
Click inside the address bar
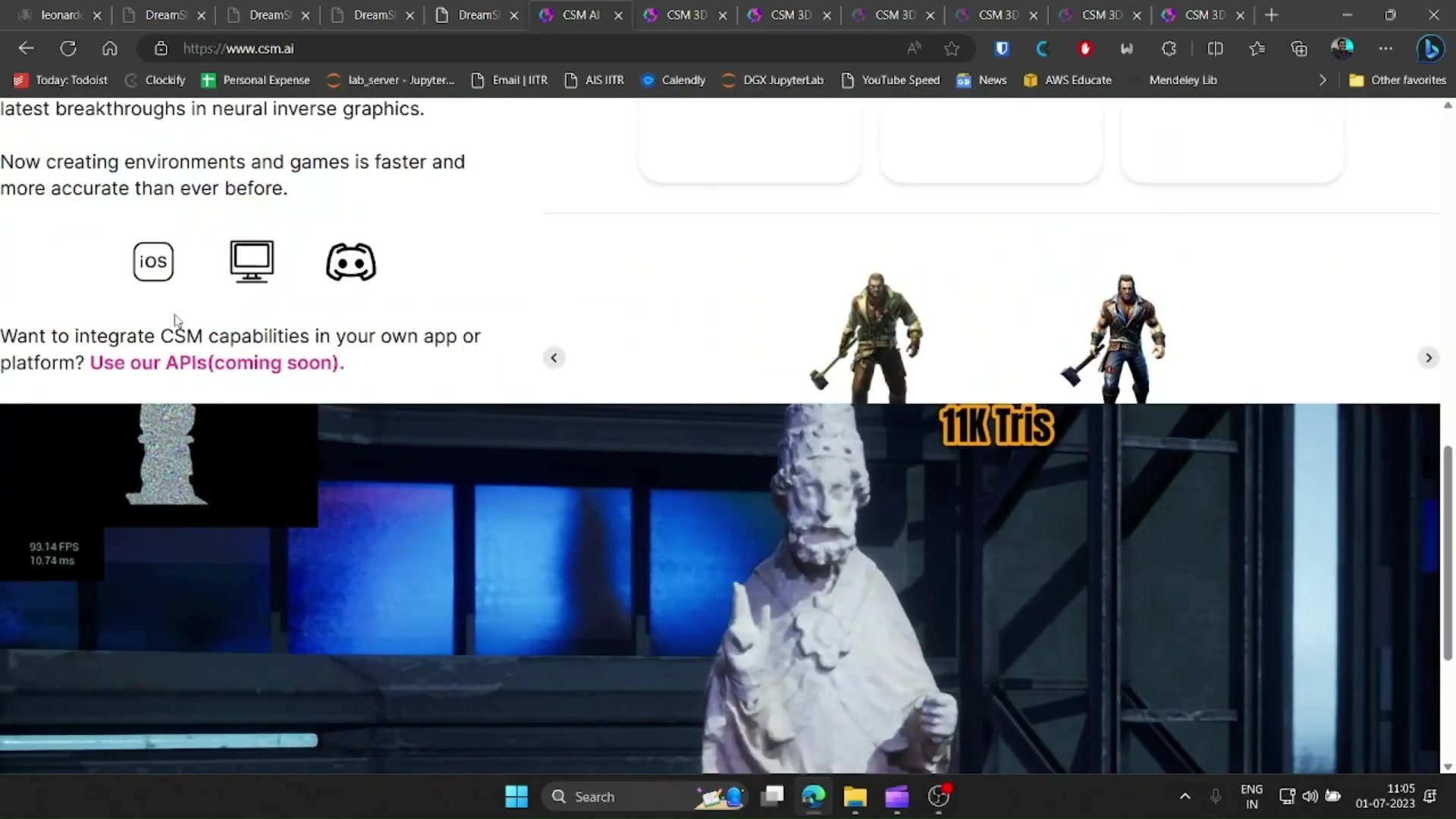455,48
